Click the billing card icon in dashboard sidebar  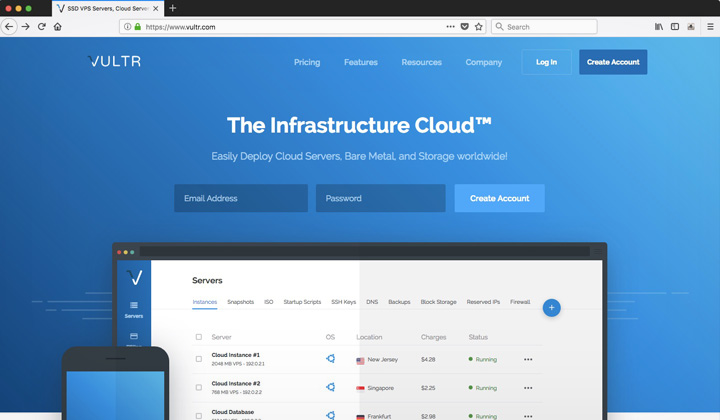tap(134, 336)
